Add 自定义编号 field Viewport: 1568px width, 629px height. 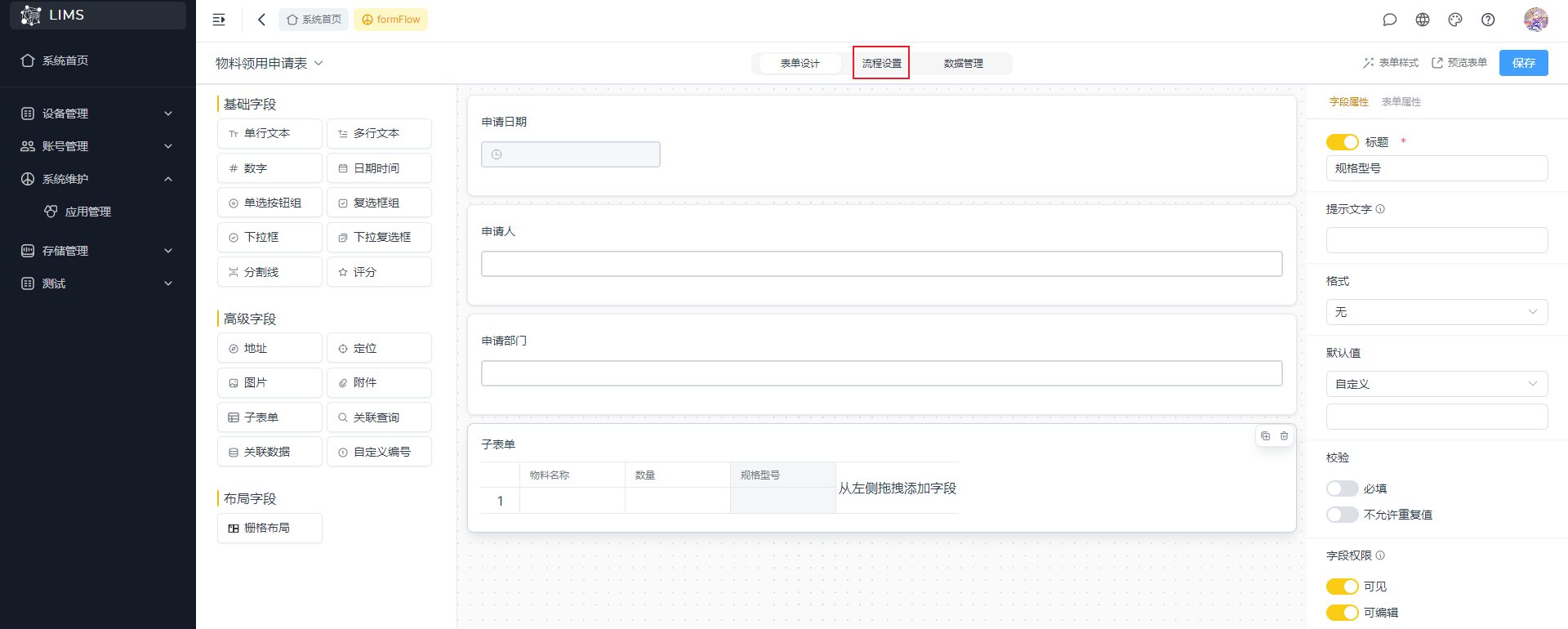tap(379, 452)
